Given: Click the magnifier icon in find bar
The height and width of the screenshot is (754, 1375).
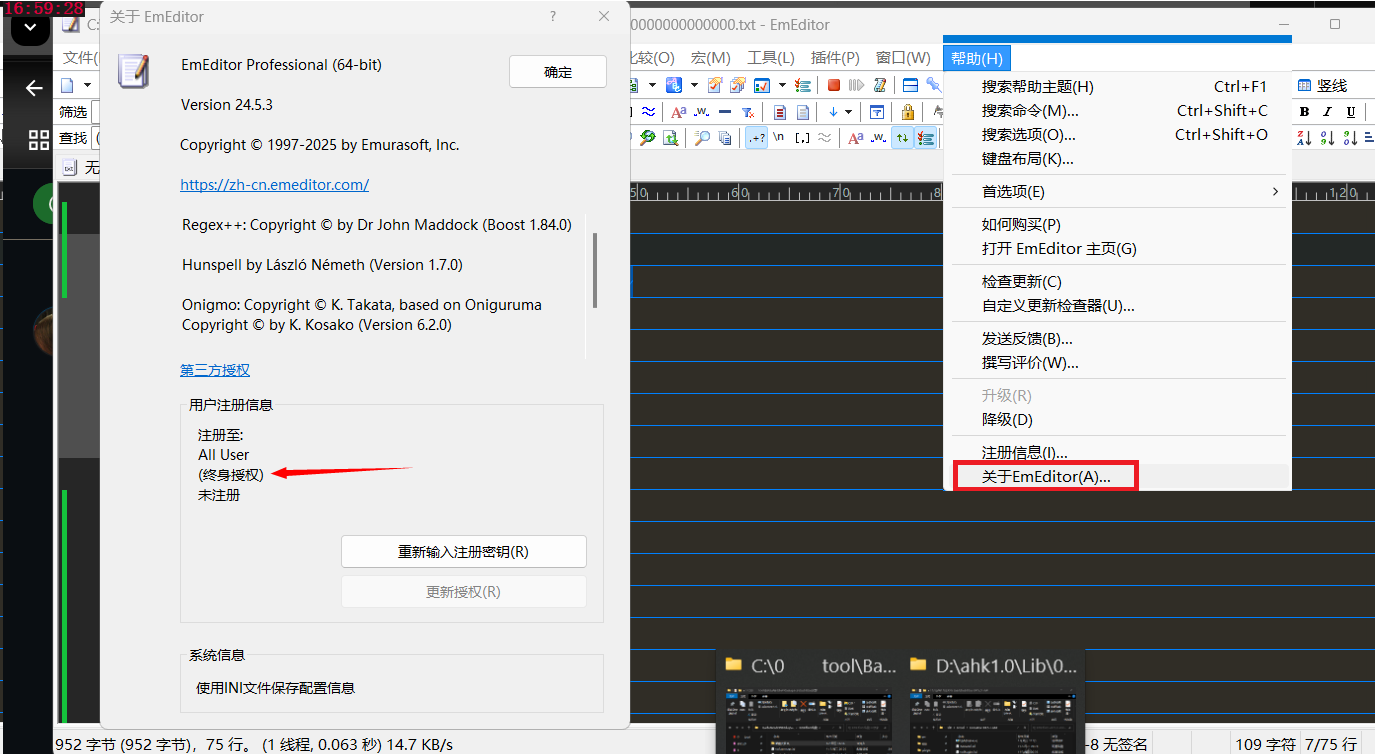Looking at the screenshot, I should [702, 138].
